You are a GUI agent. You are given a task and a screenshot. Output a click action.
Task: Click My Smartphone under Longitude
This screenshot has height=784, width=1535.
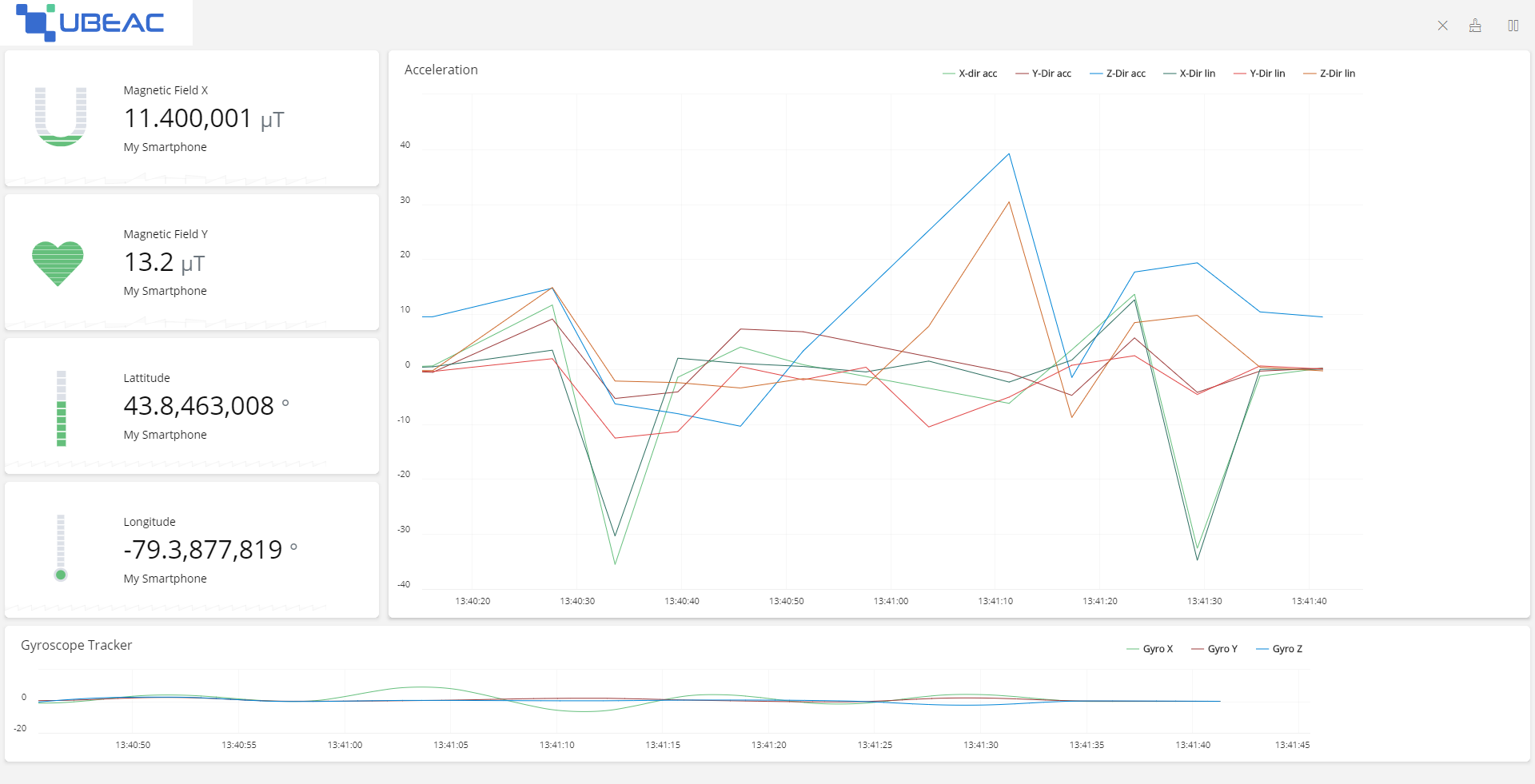tap(165, 579)
